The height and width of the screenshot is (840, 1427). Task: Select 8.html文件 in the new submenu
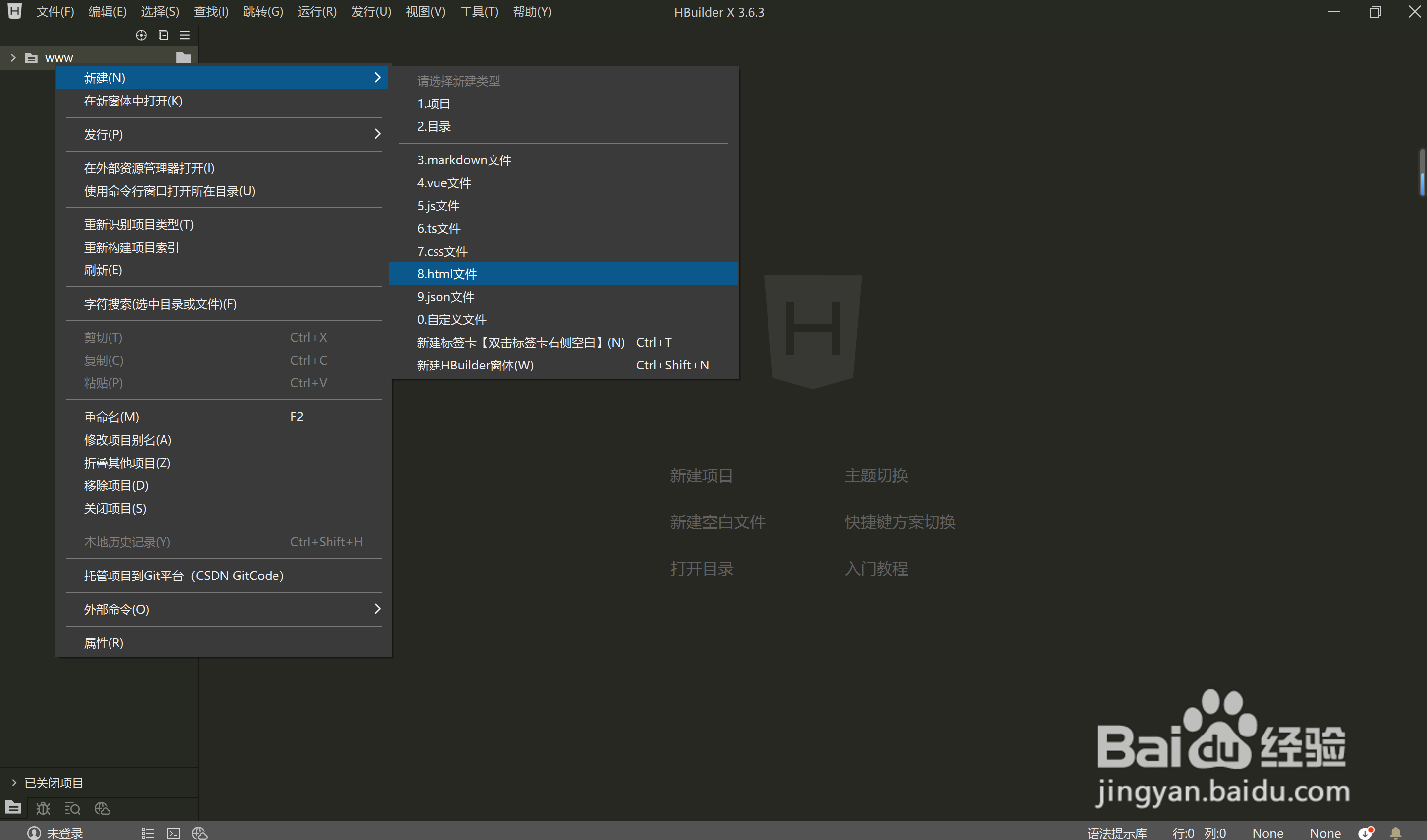[x=563, y=274]
